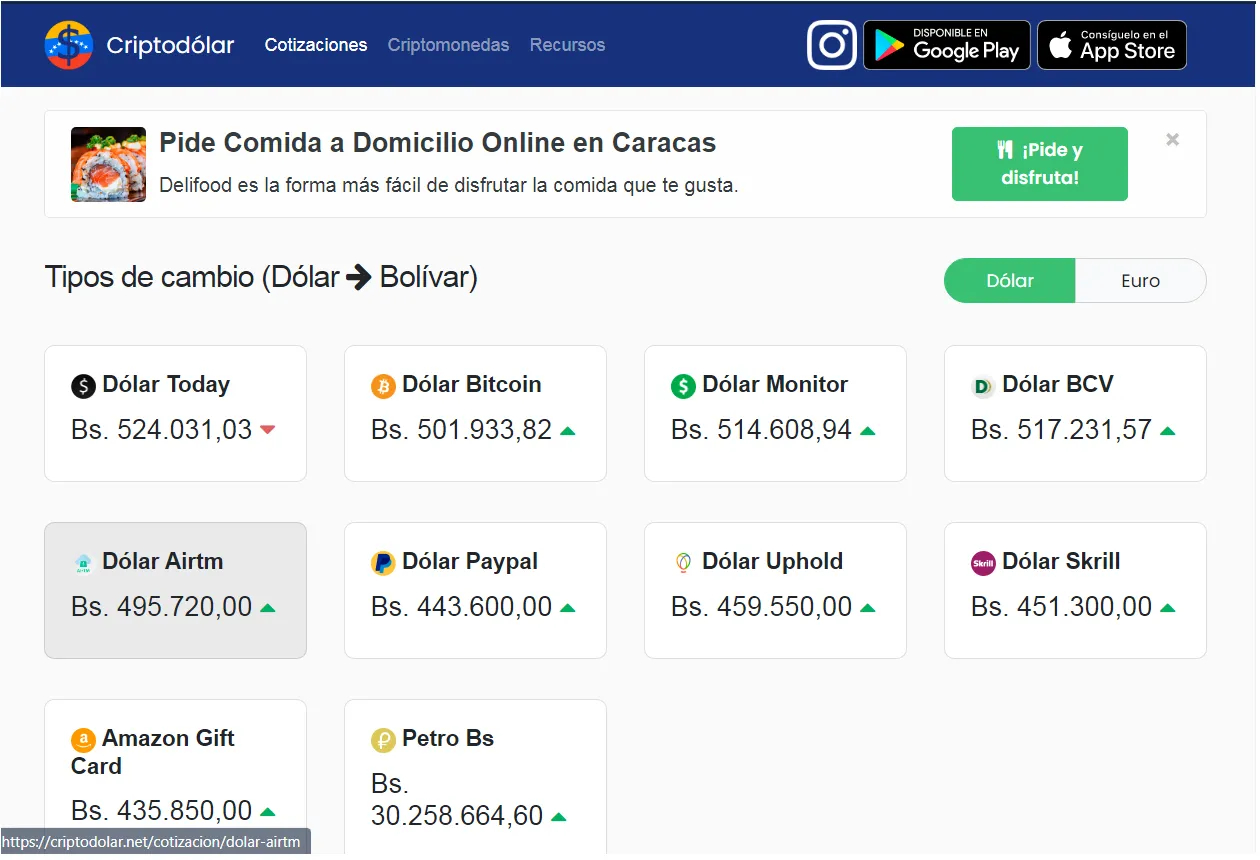Open the Dólar Today card title
Viewport: 1260px width, 860px height.
click(x=166, y=385)
